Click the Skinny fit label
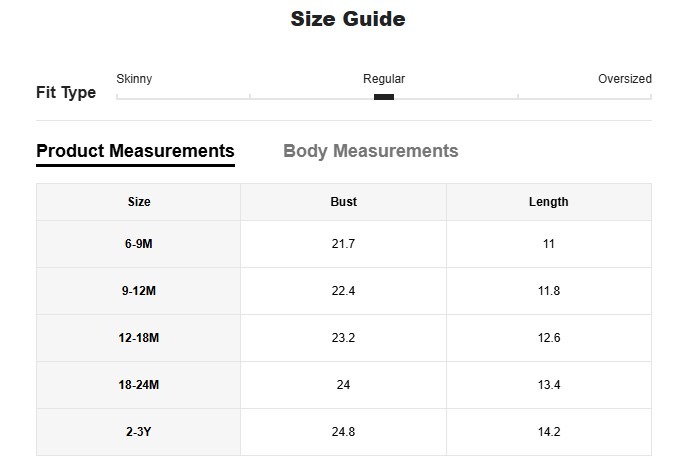 tap(134, 79)
